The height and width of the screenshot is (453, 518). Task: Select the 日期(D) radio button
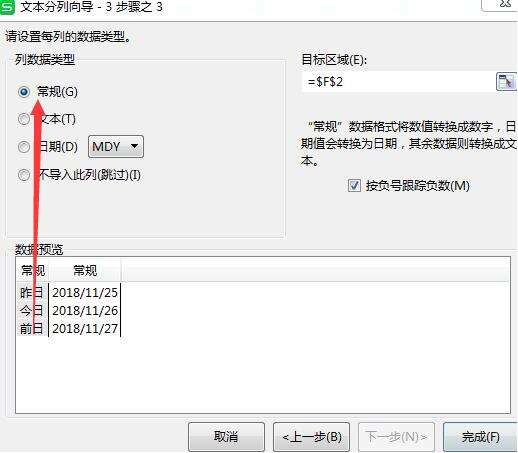(24, 147)
